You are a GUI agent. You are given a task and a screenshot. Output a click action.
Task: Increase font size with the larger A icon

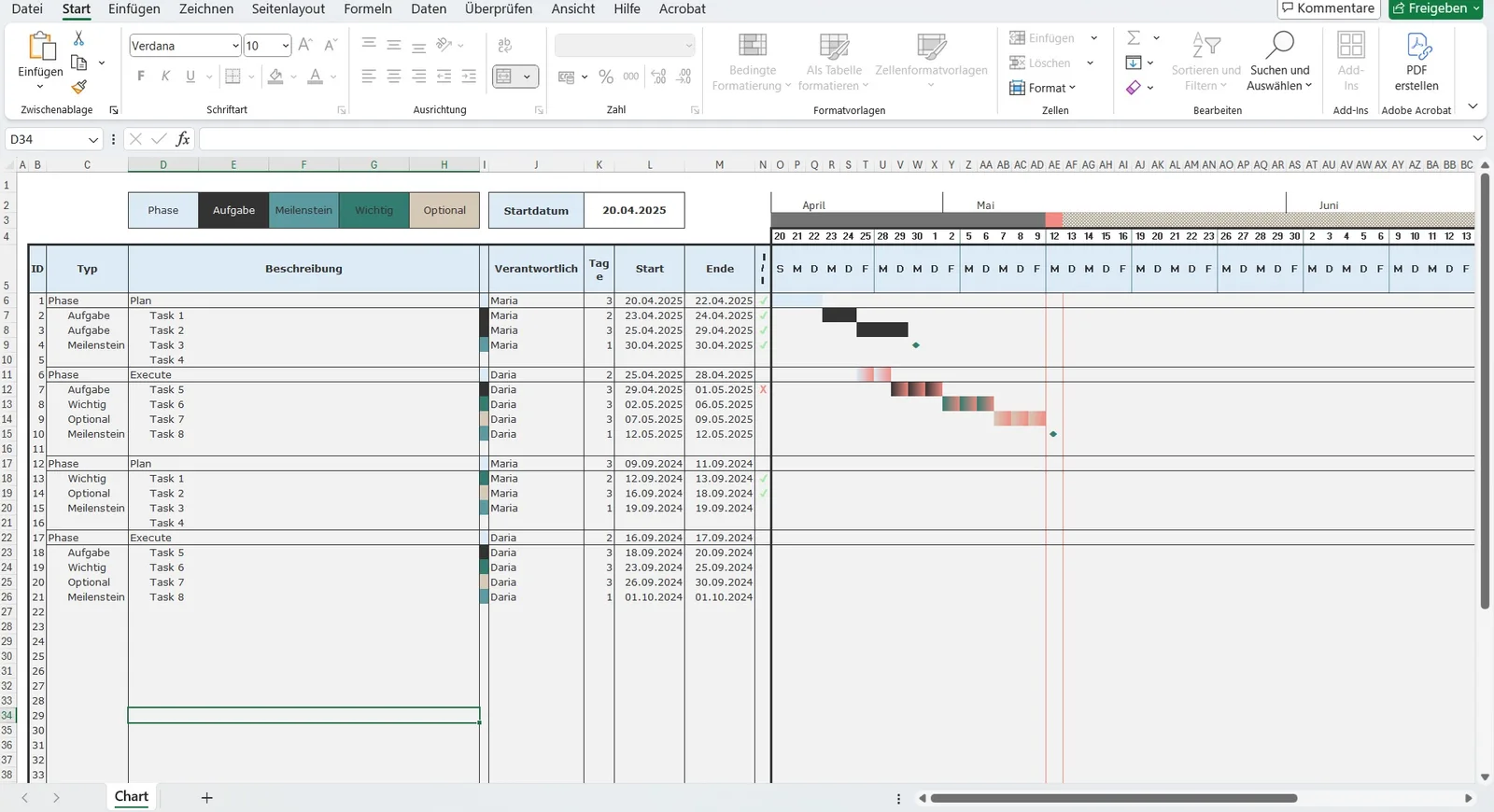pos(305,46)
